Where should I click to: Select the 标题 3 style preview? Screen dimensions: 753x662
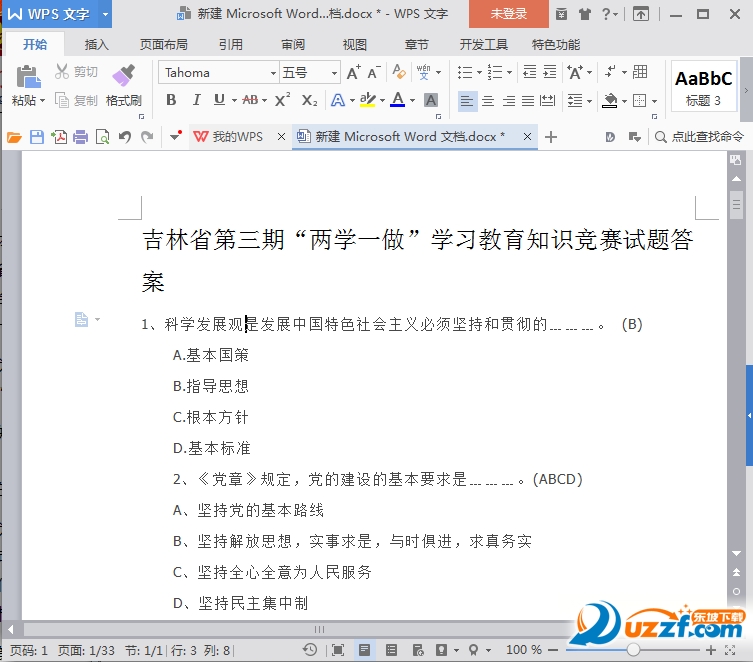click(704, 86)
